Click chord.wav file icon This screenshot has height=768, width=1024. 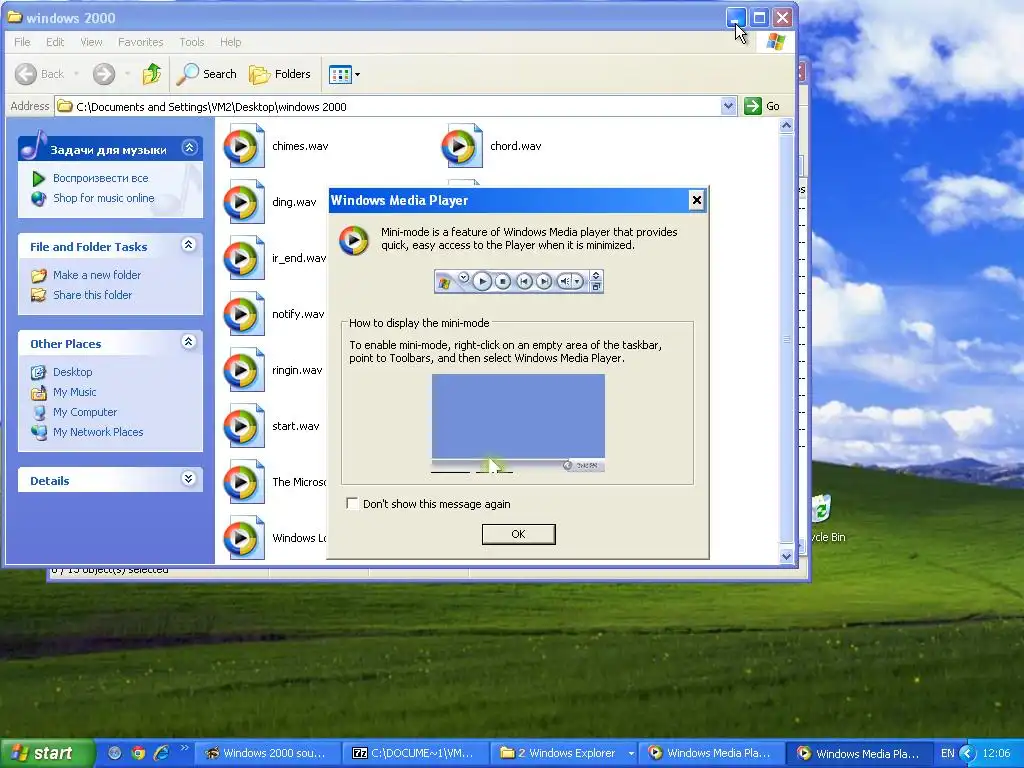(462, 146)
